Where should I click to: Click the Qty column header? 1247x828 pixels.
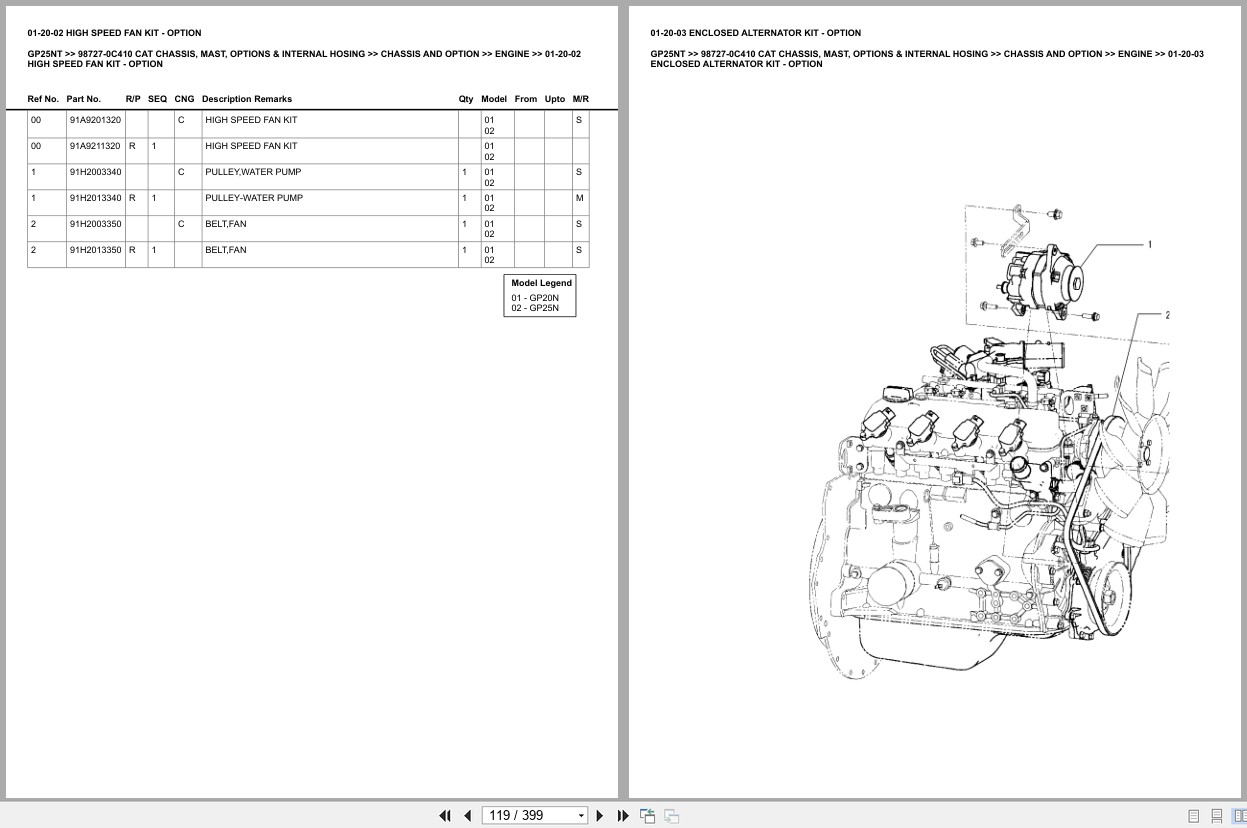click(x=466, y=99)
